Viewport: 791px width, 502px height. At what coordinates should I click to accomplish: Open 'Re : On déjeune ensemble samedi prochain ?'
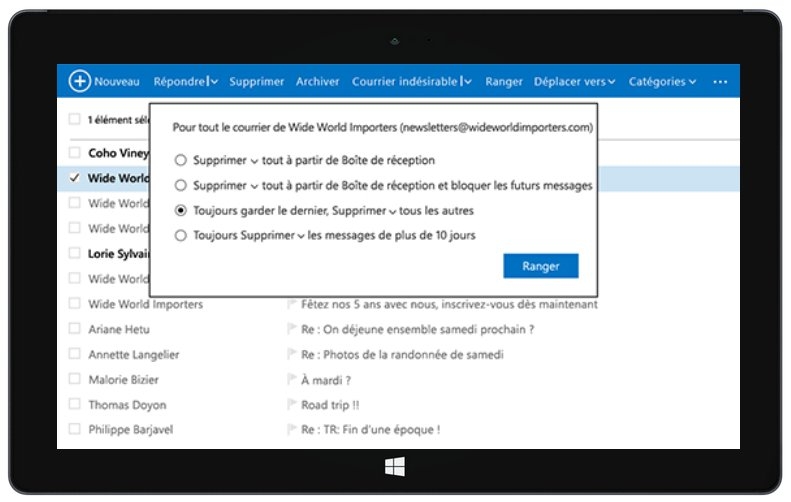(417, 329)
